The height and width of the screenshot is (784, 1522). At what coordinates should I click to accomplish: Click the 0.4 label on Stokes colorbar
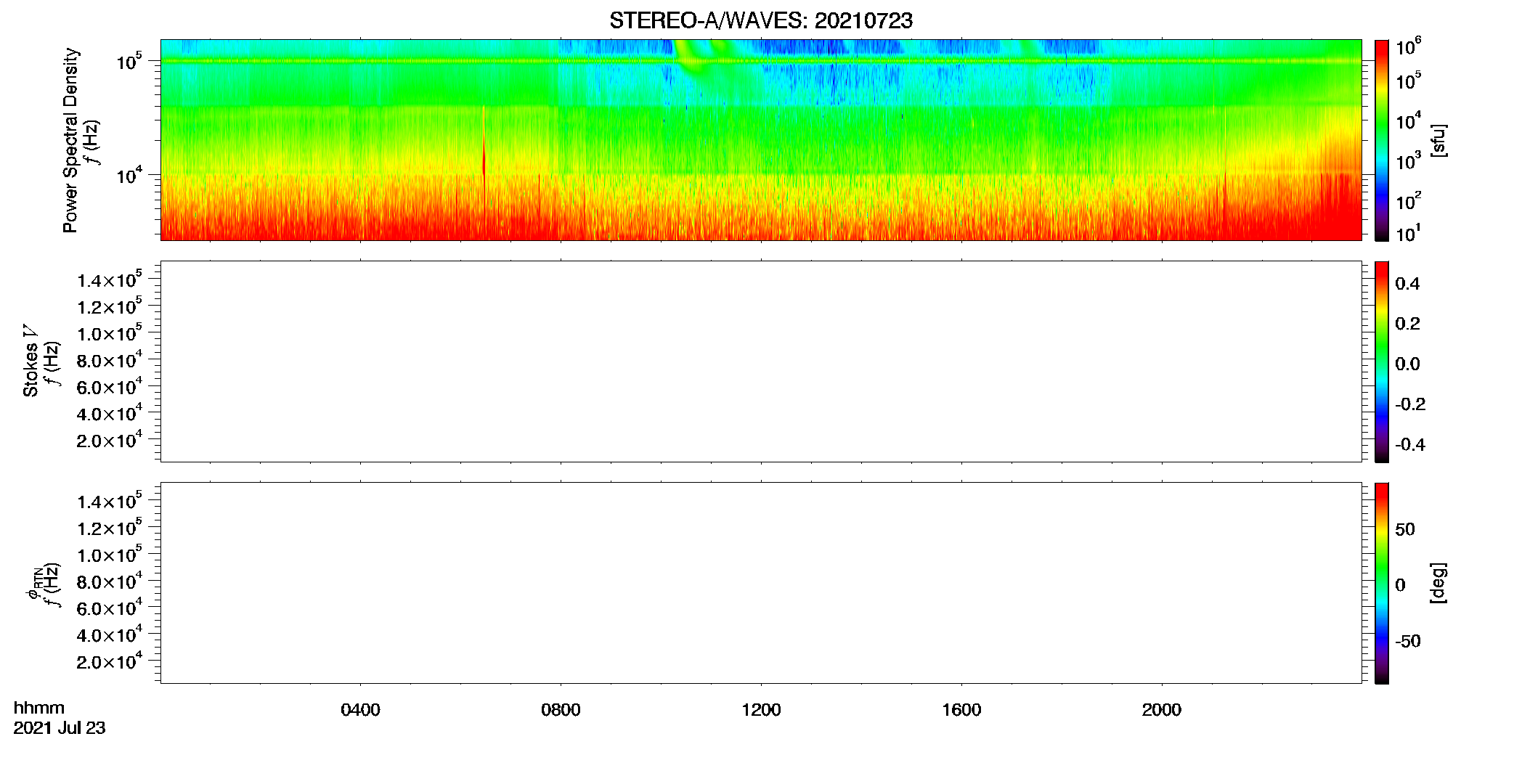coord(1407,284)
